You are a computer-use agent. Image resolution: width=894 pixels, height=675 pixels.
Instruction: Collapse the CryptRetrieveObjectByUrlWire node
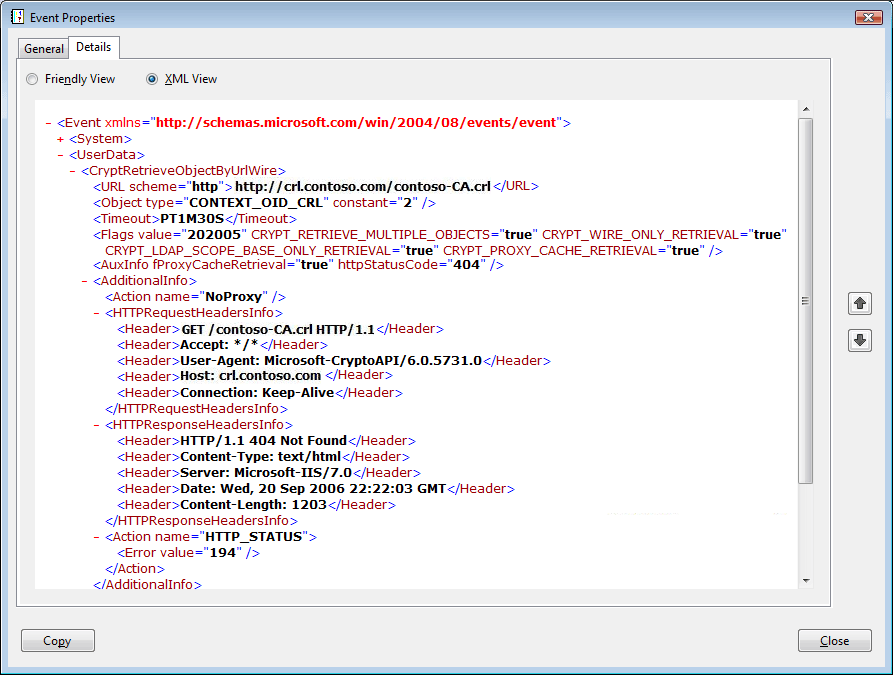point(73,171)
